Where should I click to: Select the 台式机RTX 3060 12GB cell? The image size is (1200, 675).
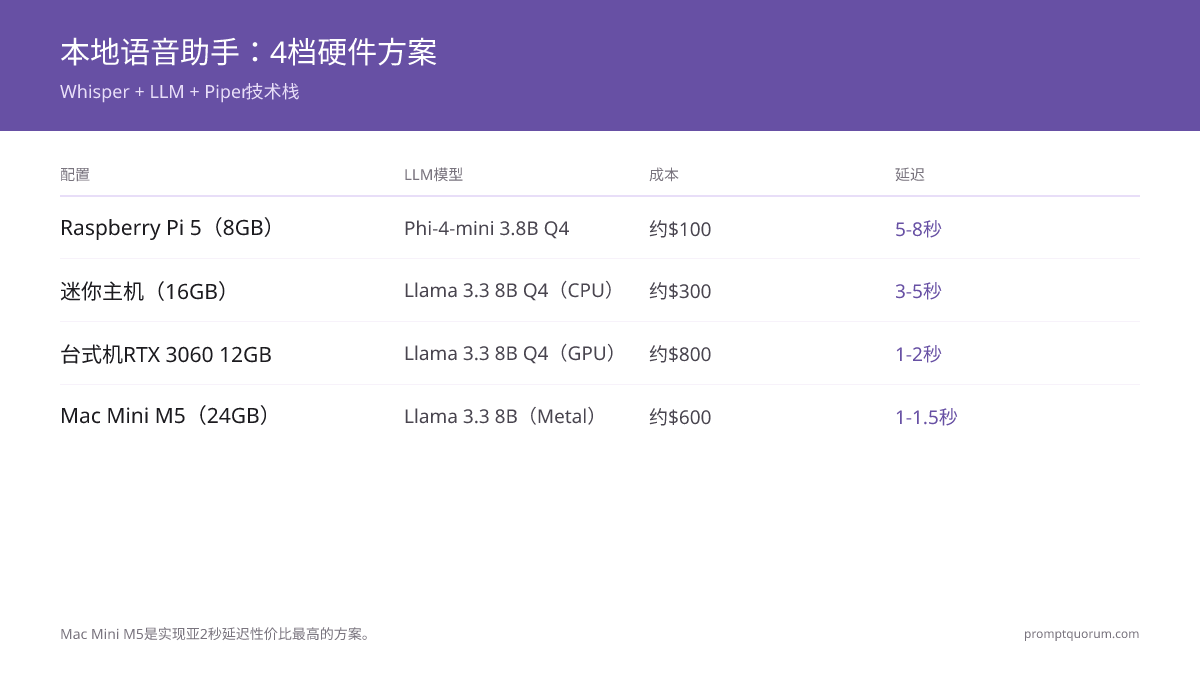pyautogui.click(x=166, y=354)
